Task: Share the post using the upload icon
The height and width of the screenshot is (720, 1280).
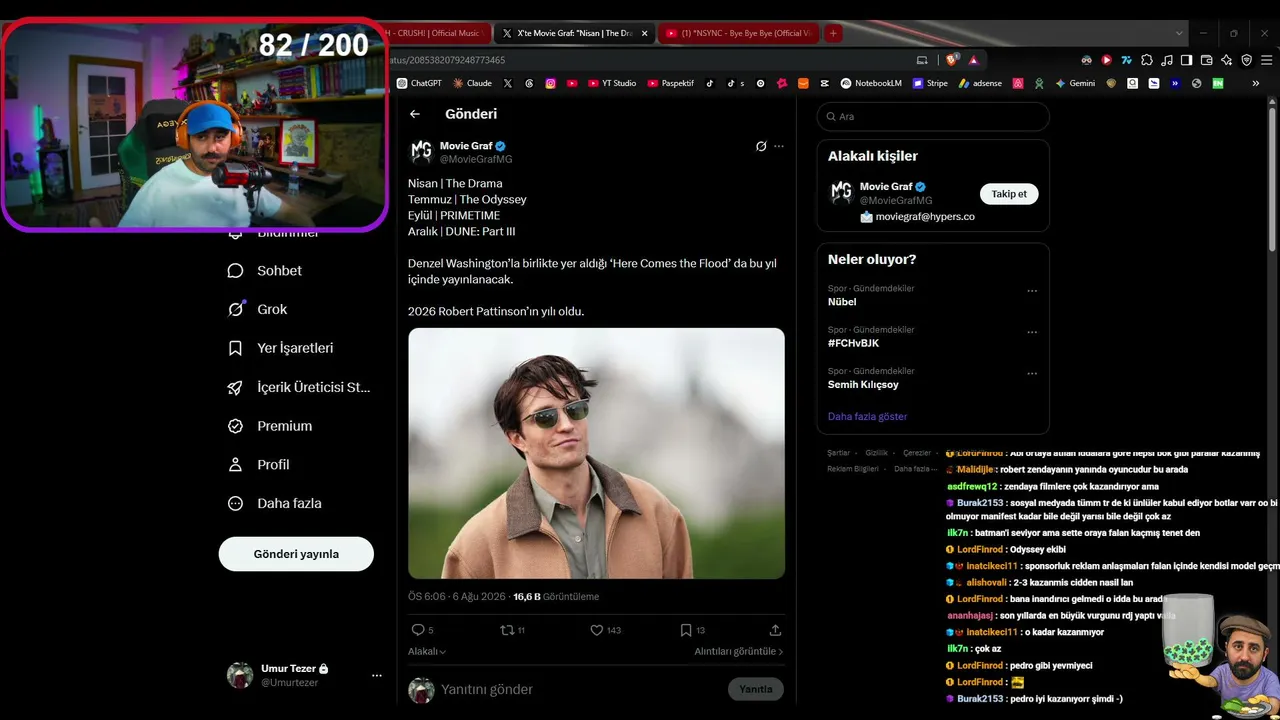Action: (x=775, y=630)
